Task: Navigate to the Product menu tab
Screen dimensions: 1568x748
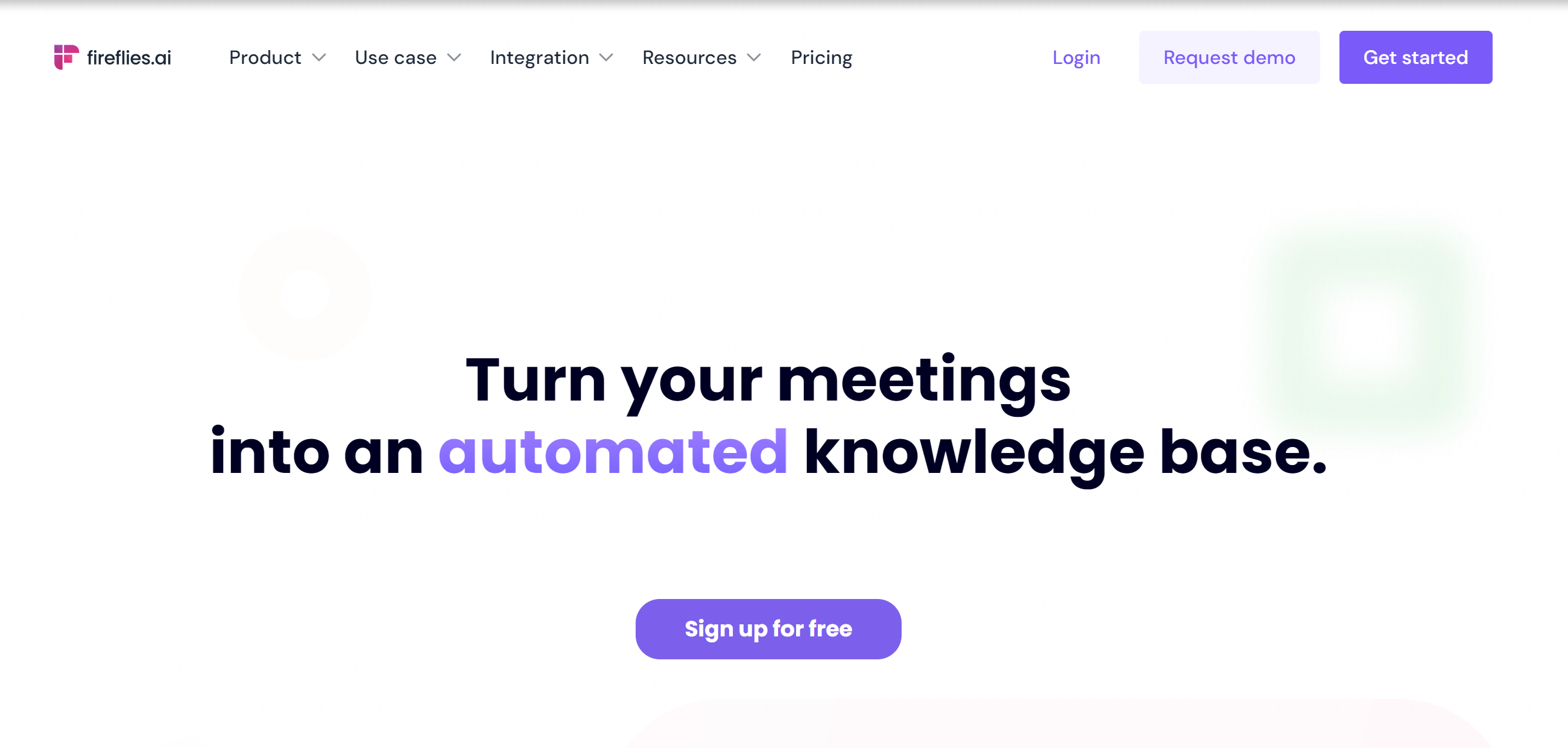Action: [265, 57]
